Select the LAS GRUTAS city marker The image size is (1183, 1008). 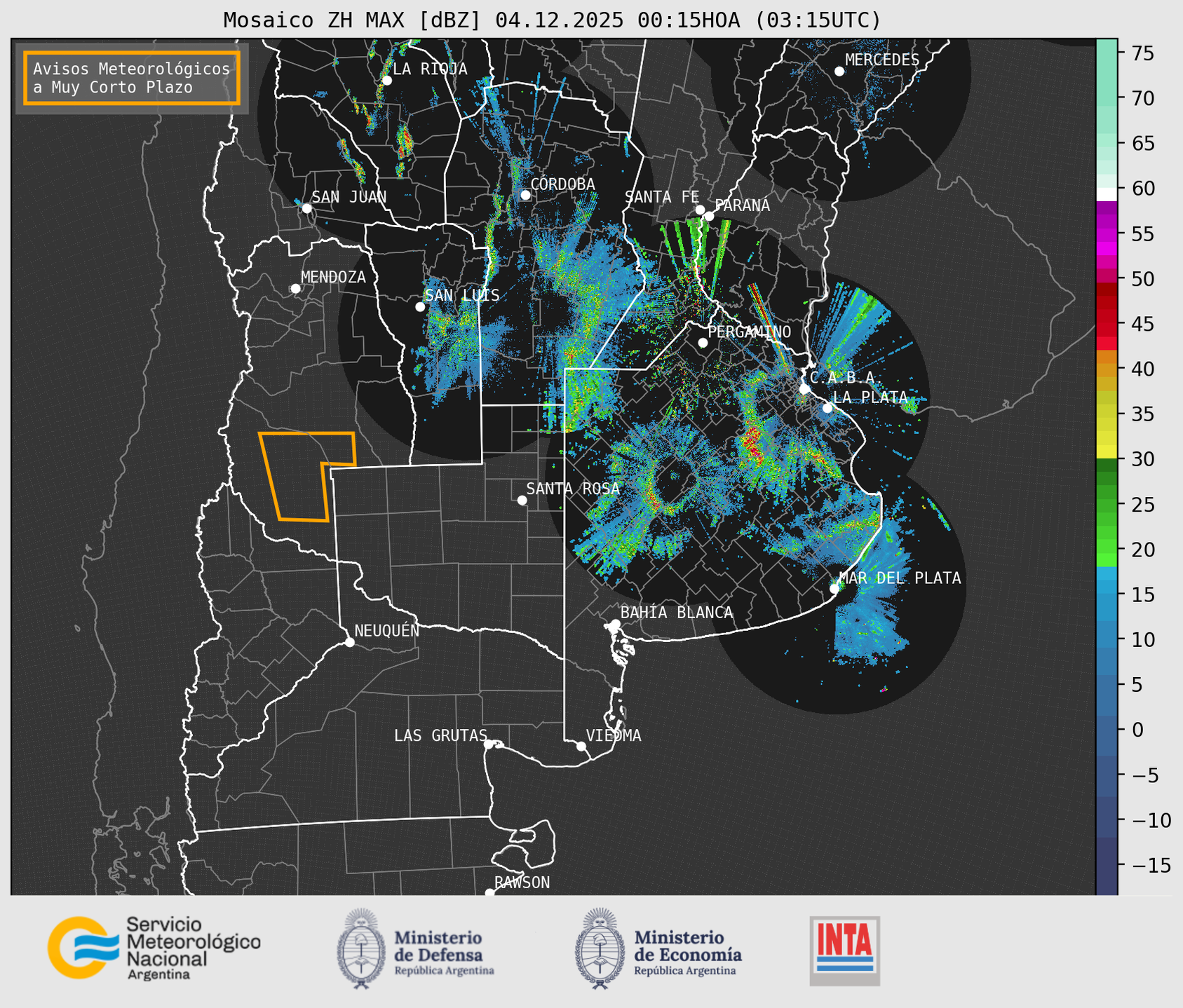pyautogui.click(x=489, y=744)
